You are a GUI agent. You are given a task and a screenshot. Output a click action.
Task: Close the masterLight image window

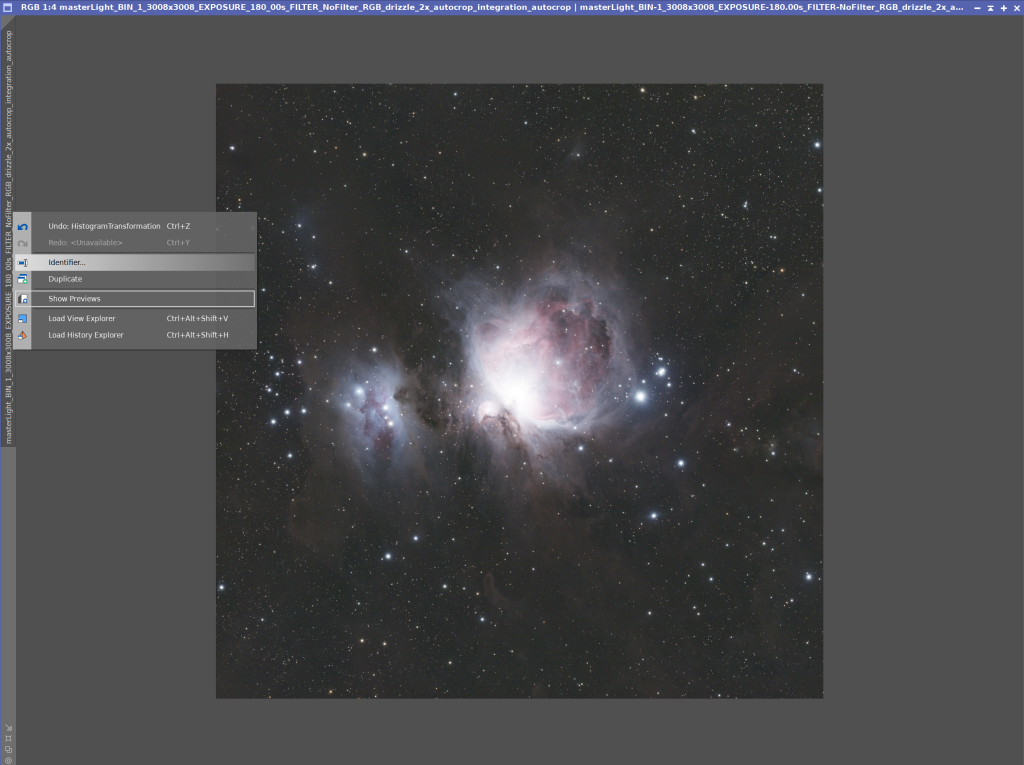(x=1016, y=7)
